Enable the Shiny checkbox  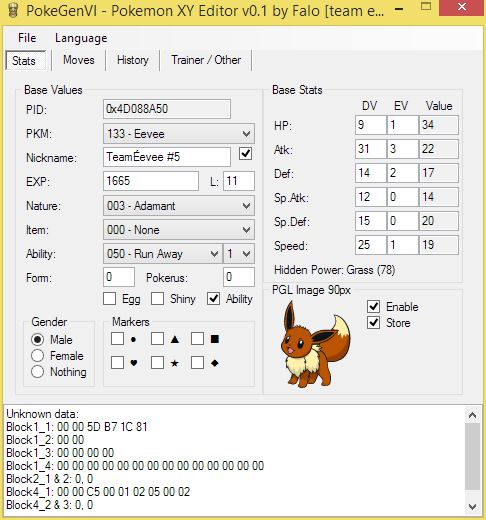(x=157, y=299)
